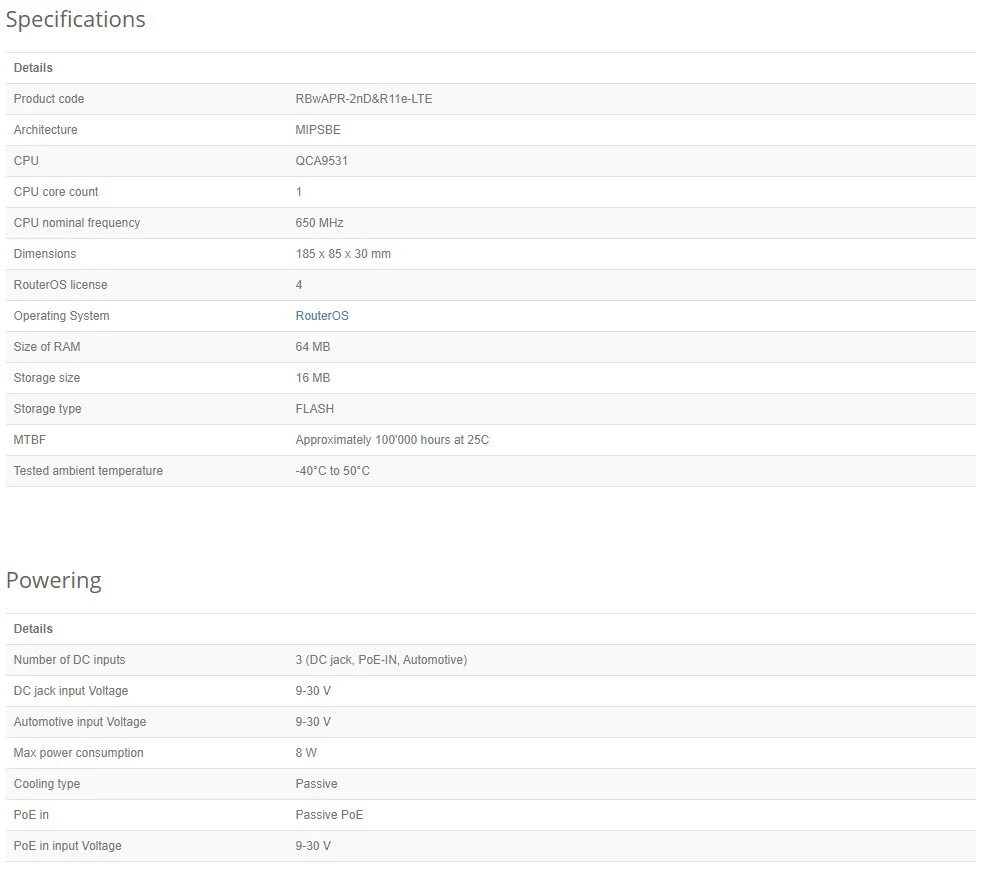Viewport: 988px width, 884px height.
Task: Click the Max power consumption label
Action: coord(79,753)
